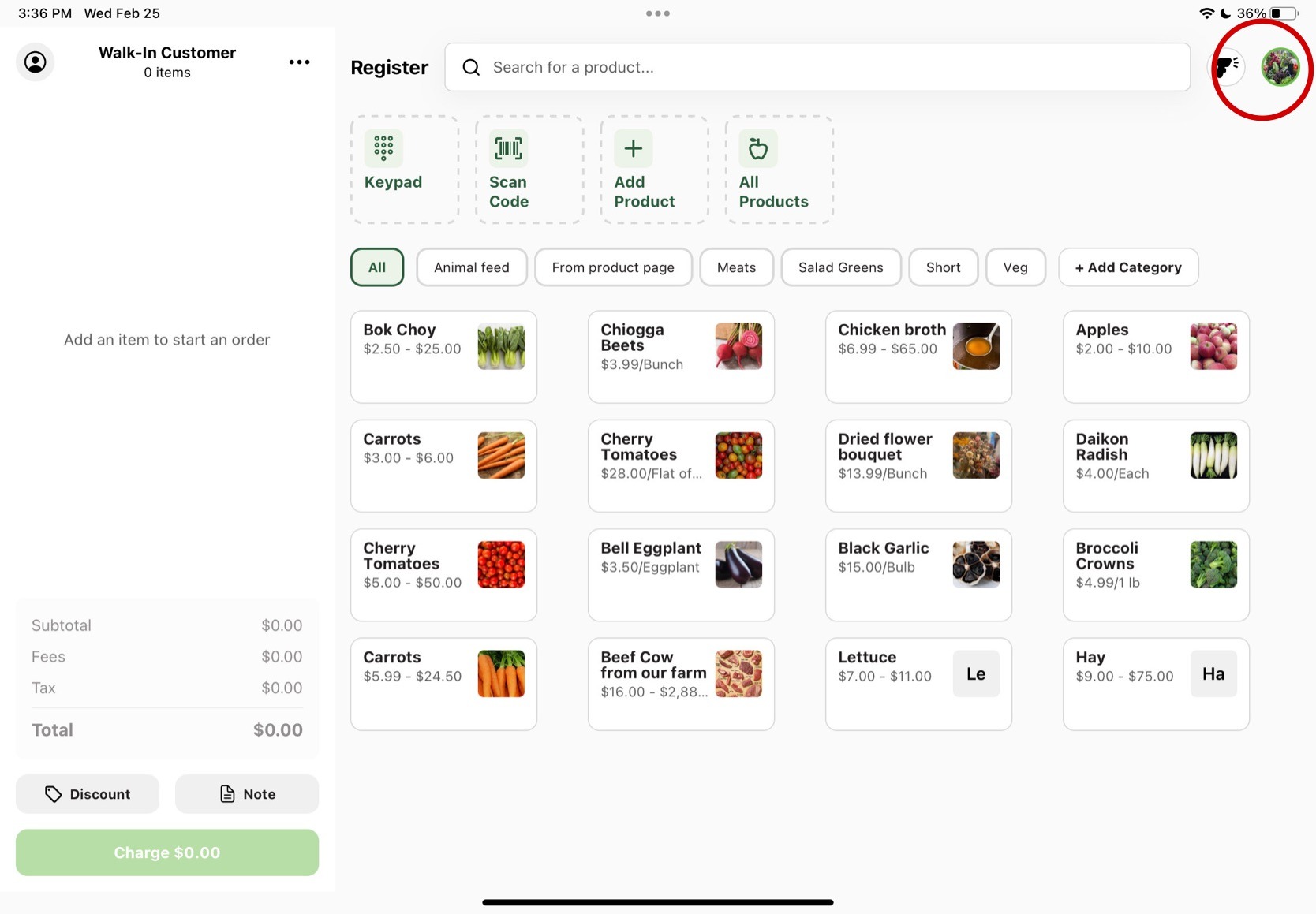
Task: Filter by Animal feed category
Action: point(471,267)
